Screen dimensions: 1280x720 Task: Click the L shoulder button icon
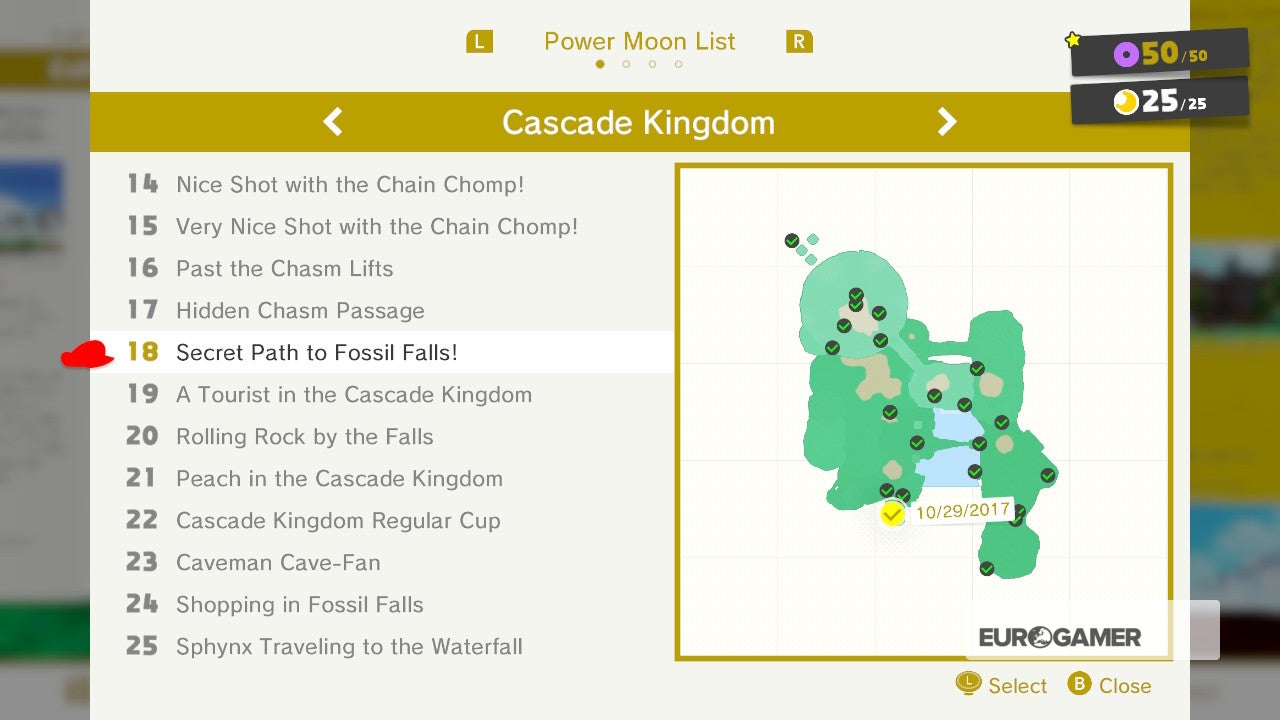480,42
